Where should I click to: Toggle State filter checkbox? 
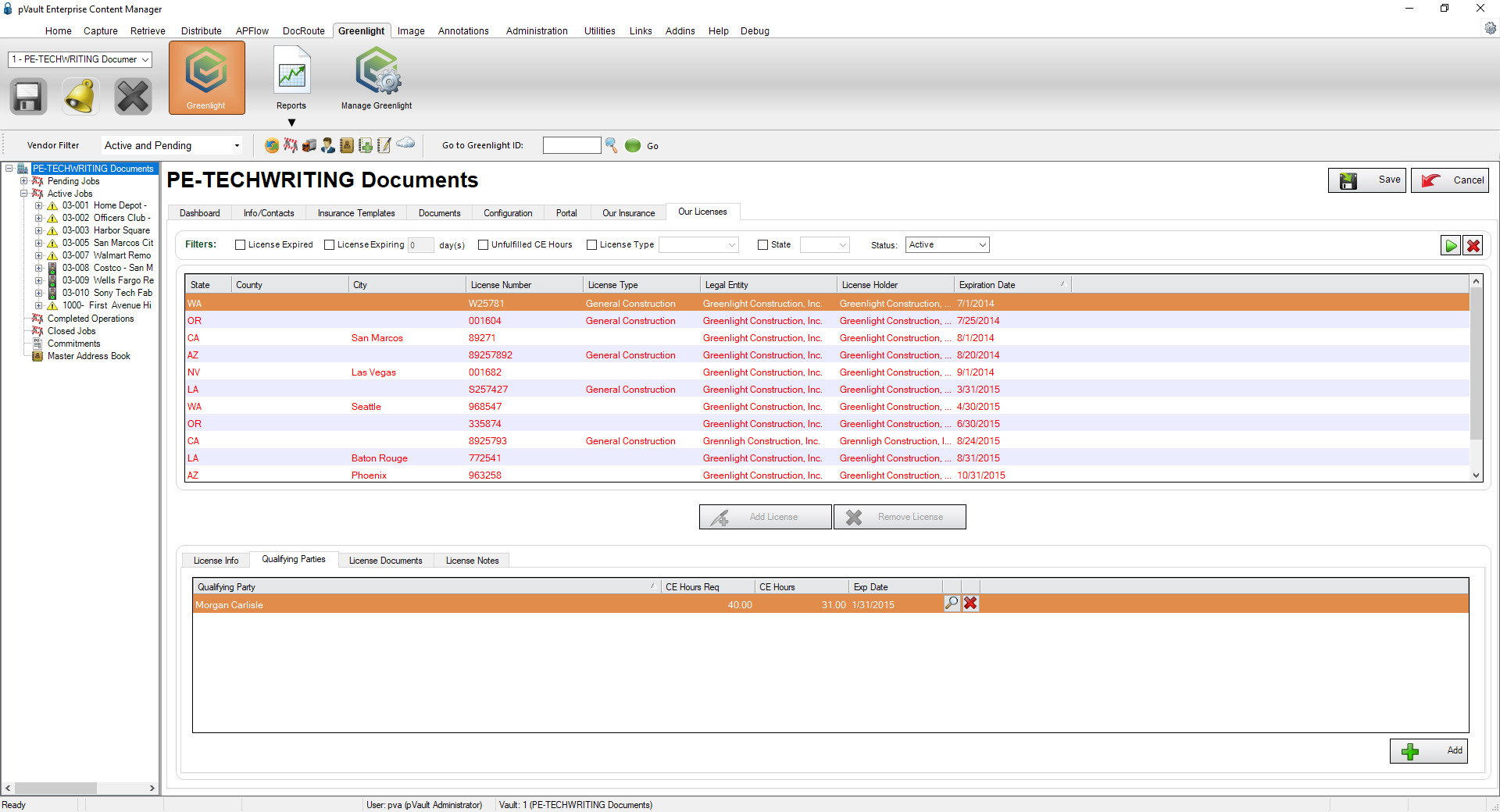(762, 245)
